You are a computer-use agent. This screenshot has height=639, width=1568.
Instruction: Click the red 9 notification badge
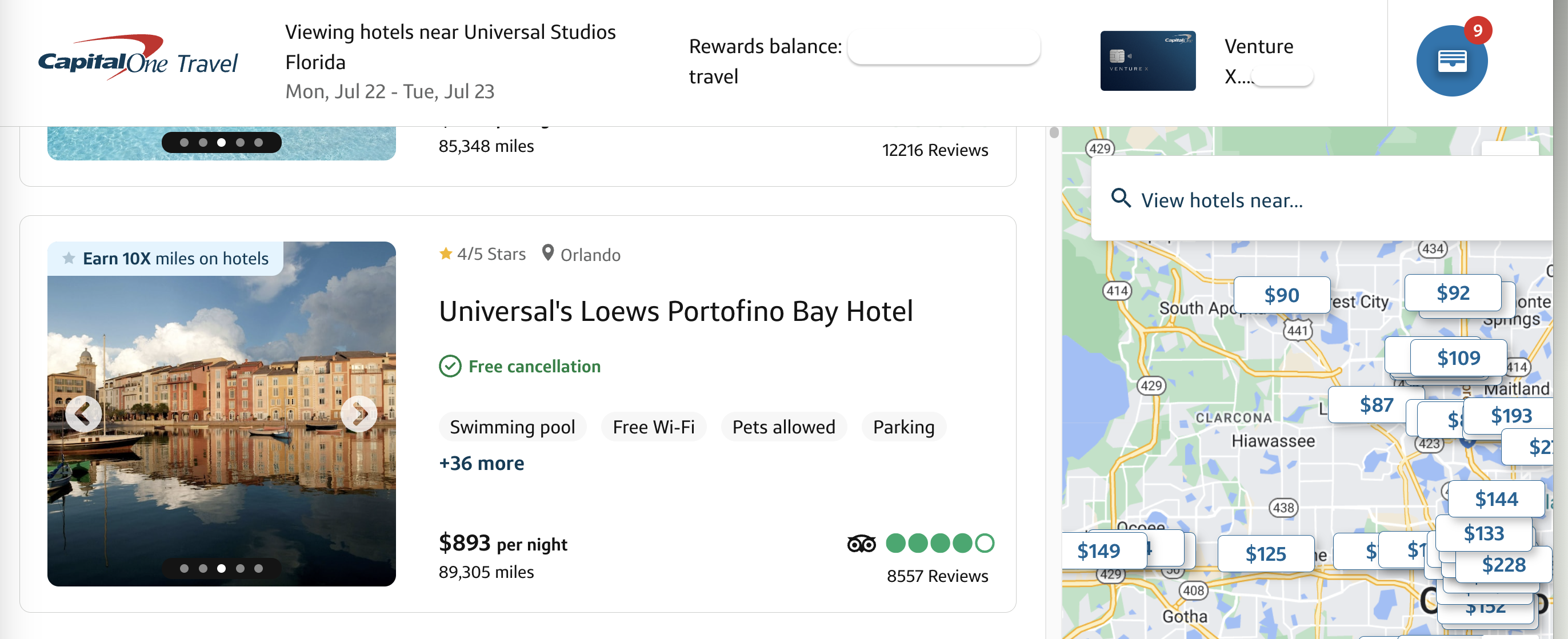(x=1477, y=30)
